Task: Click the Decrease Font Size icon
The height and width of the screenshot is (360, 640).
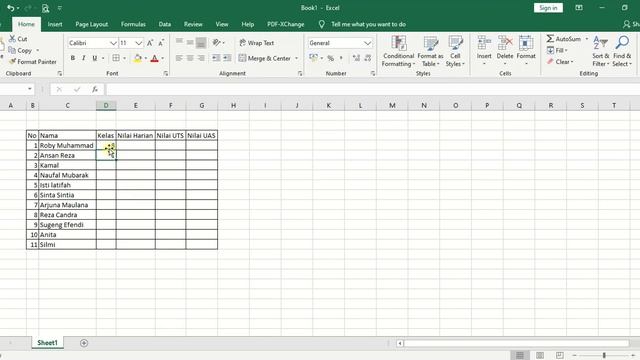Action: click(161, 43)
